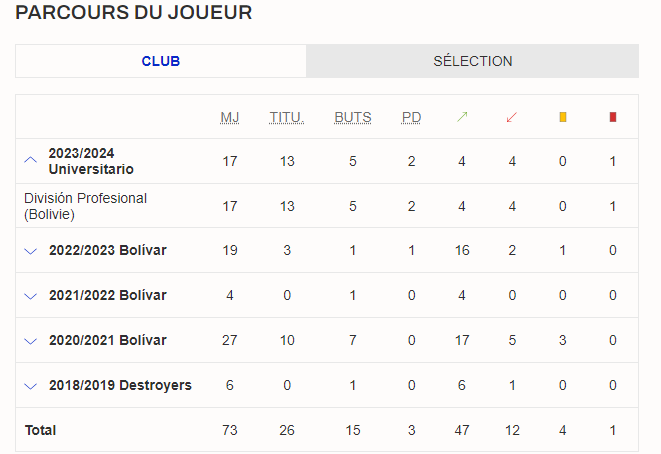Click the Total row label
661x454 pixels.
[x=40, y=430]
